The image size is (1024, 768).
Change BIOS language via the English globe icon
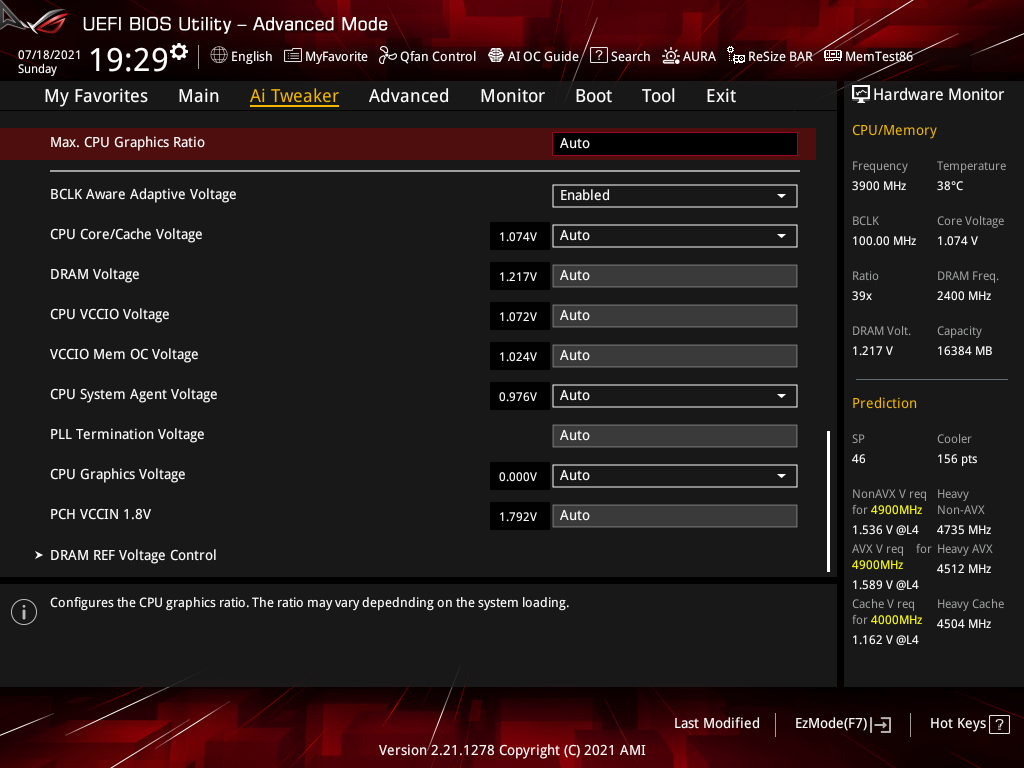[x=241, y=56]
